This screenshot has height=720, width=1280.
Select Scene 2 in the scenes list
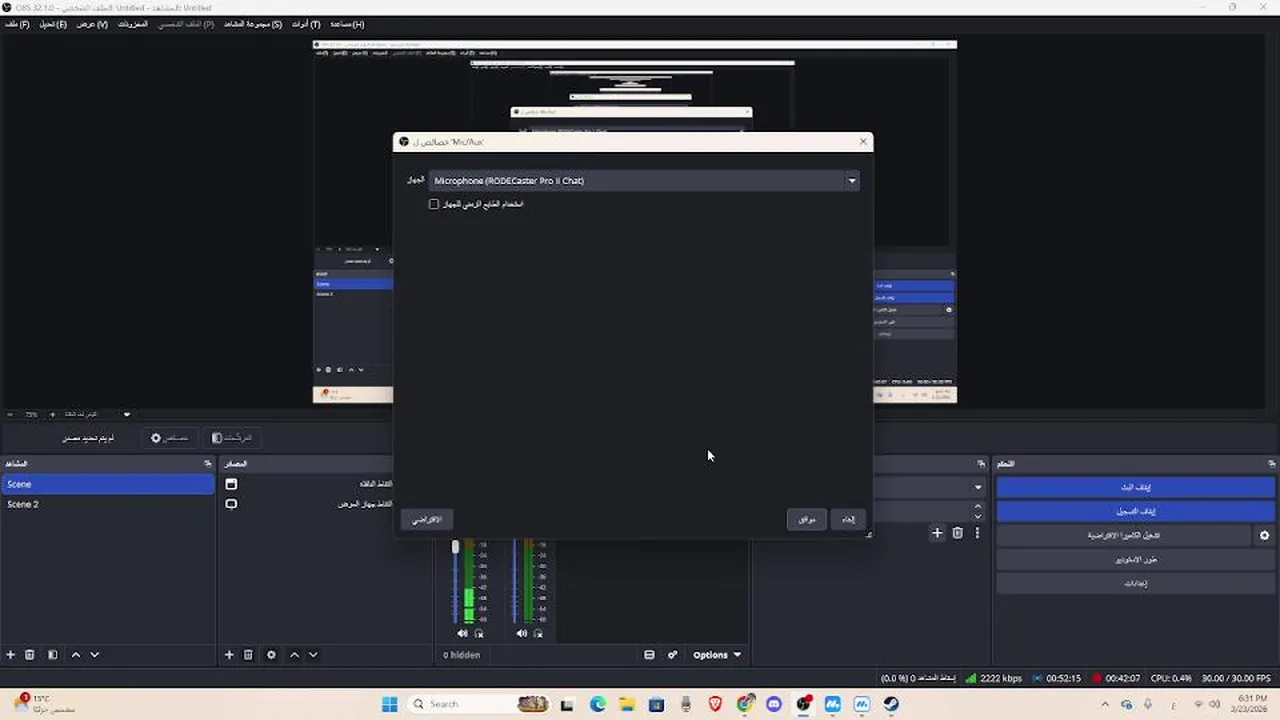click(108, 504)
